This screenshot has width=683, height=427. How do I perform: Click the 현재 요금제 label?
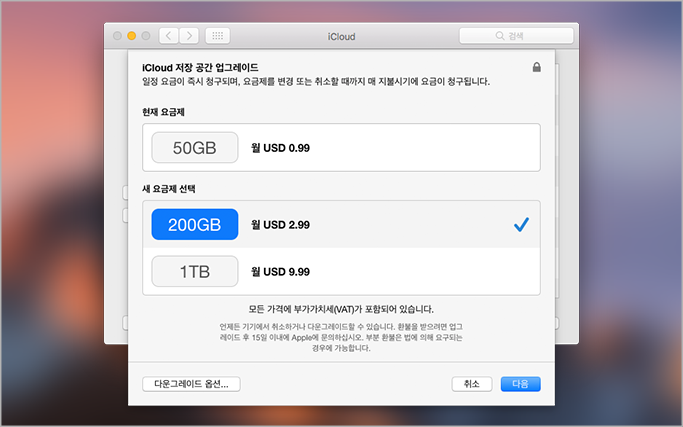pos(163,112)
